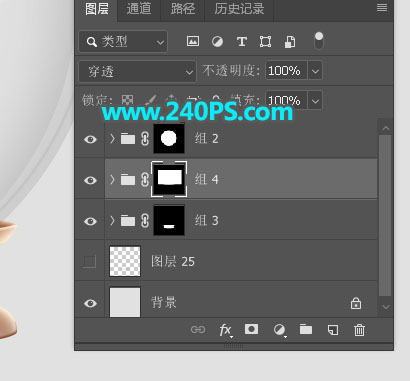Click the 背景 layer lock icon
The height and width of the screenshot is (381, 410).
(x=356, y=303)
